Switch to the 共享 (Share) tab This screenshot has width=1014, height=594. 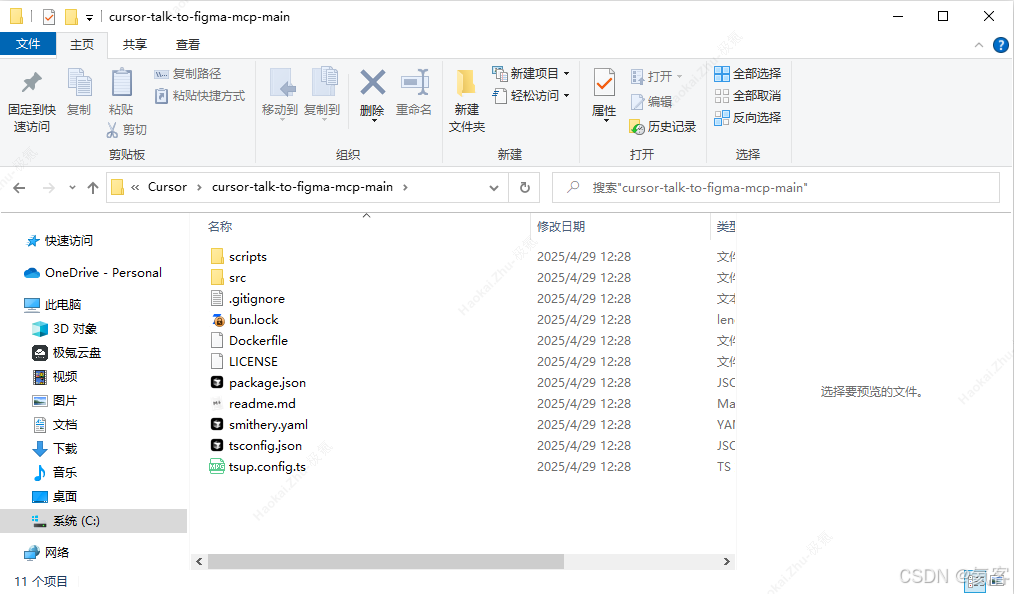click(x=135, y=45)
